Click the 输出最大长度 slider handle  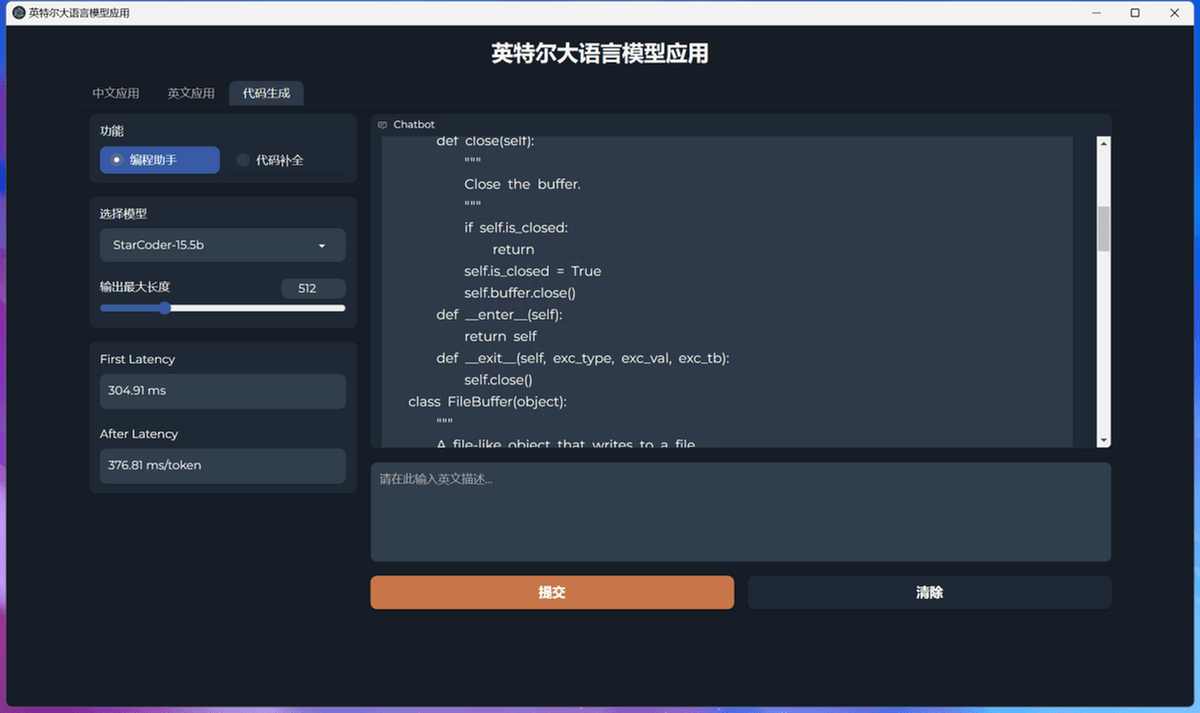(x=165, y=308)
